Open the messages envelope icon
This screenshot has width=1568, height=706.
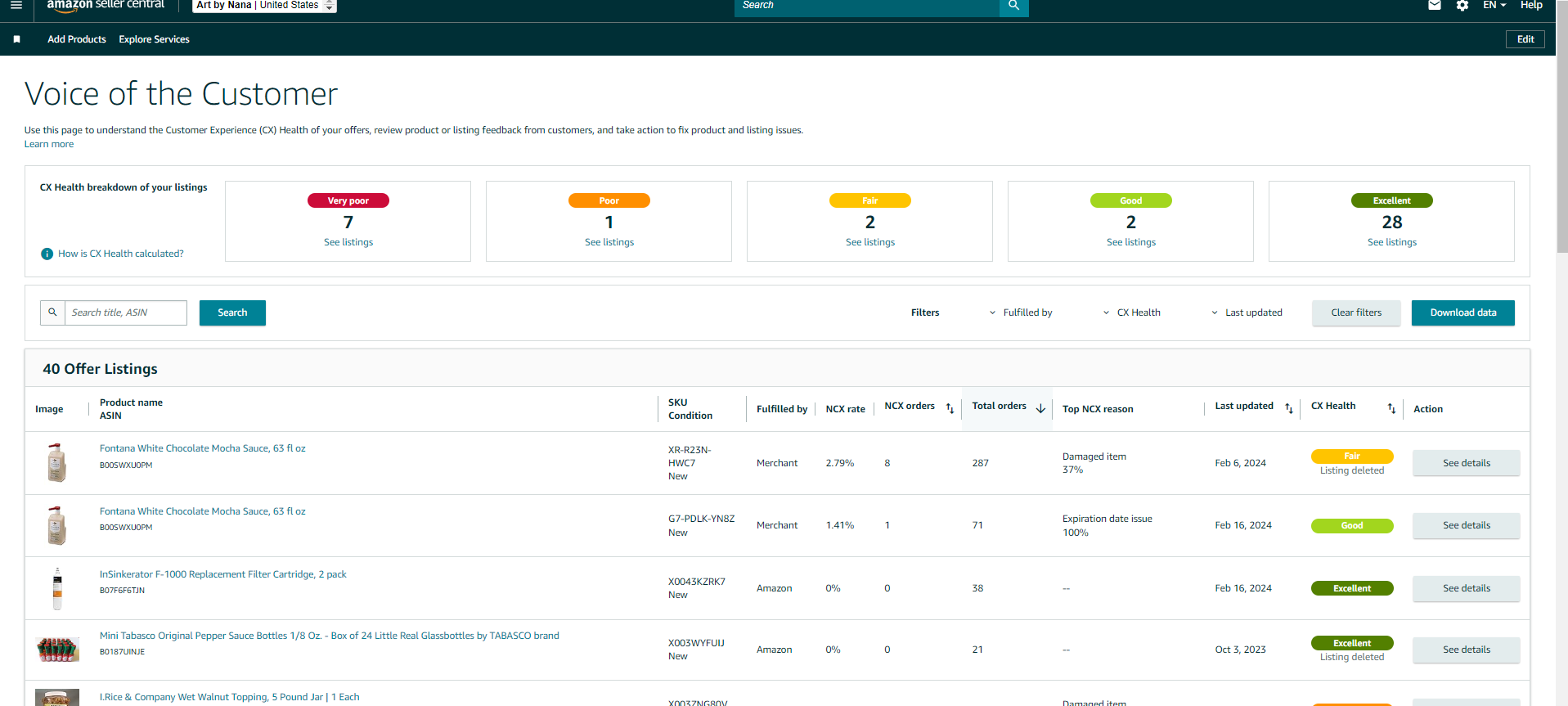pos(1435,6)
